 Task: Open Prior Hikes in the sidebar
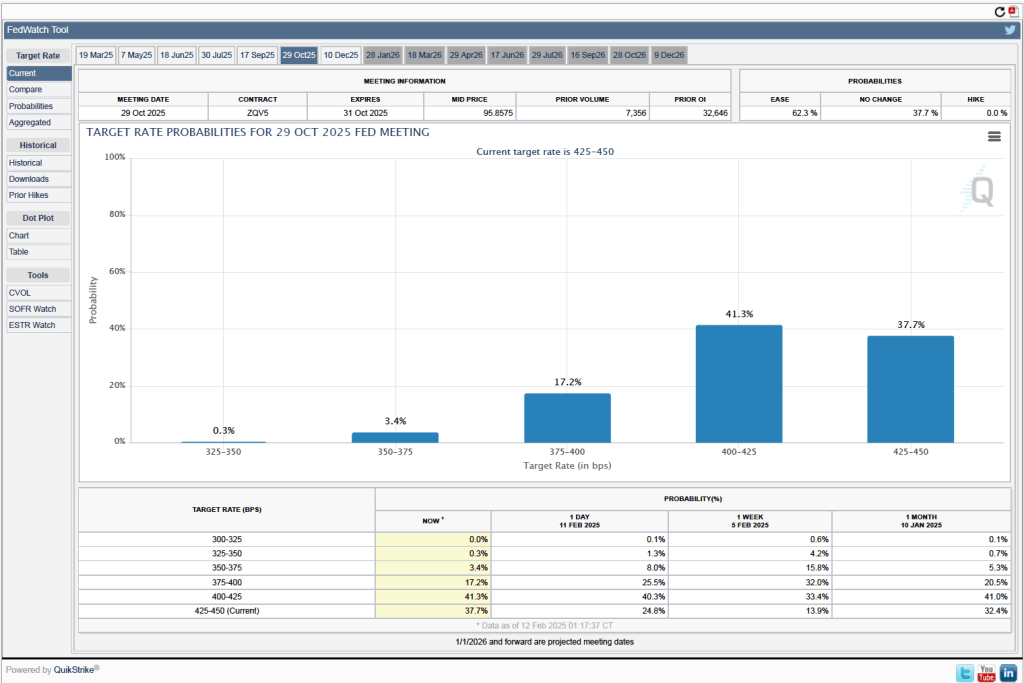pos(30,195)
